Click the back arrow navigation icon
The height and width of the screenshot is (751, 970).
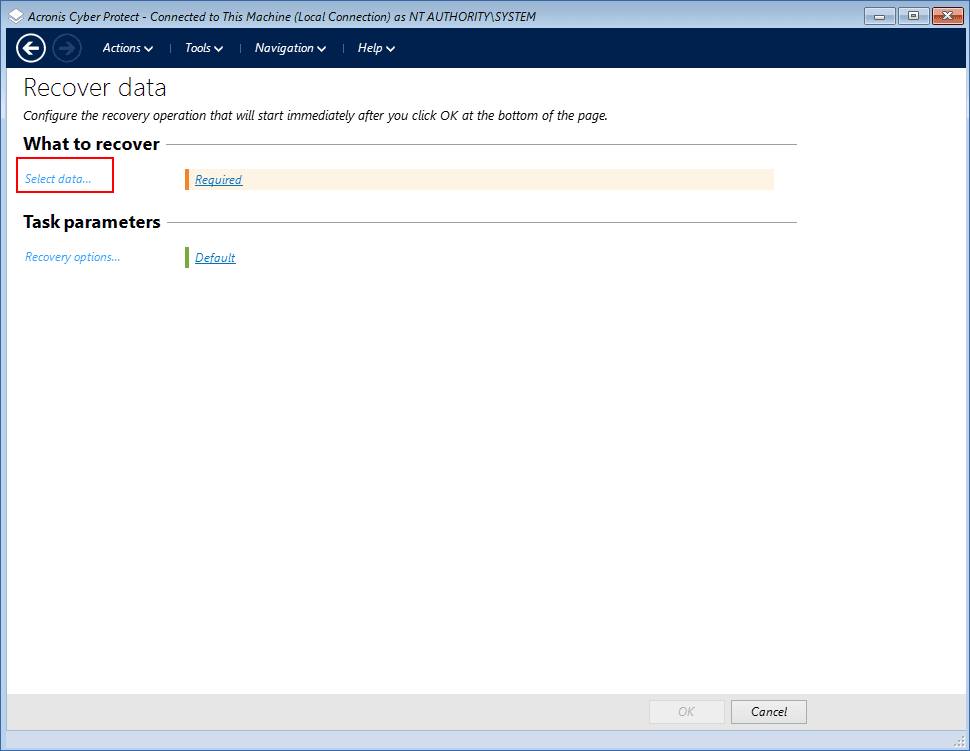click(x=31, y=48)
